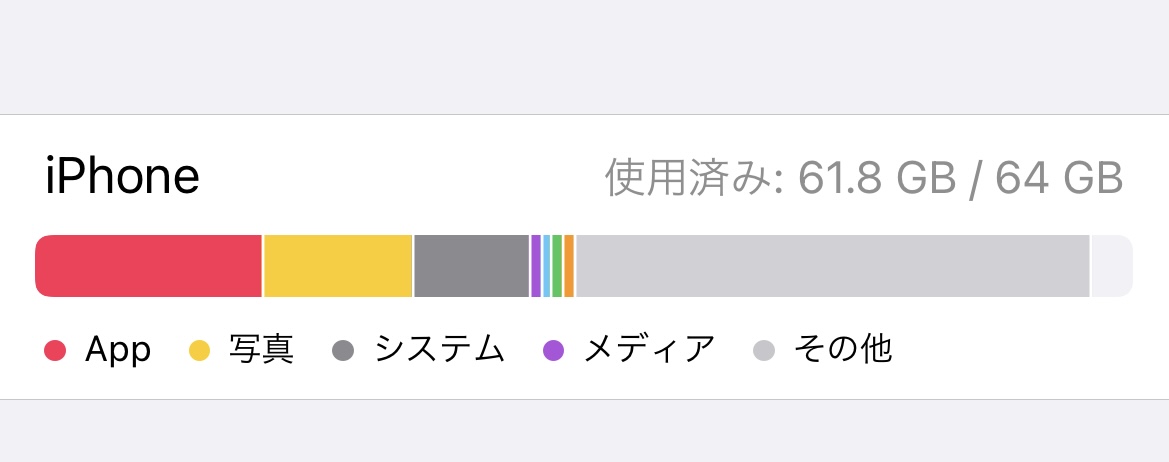The height and width of the screenshot is (462, 1169).
Task: Tap the purple メディア legend dot
Action: point(553,350)
